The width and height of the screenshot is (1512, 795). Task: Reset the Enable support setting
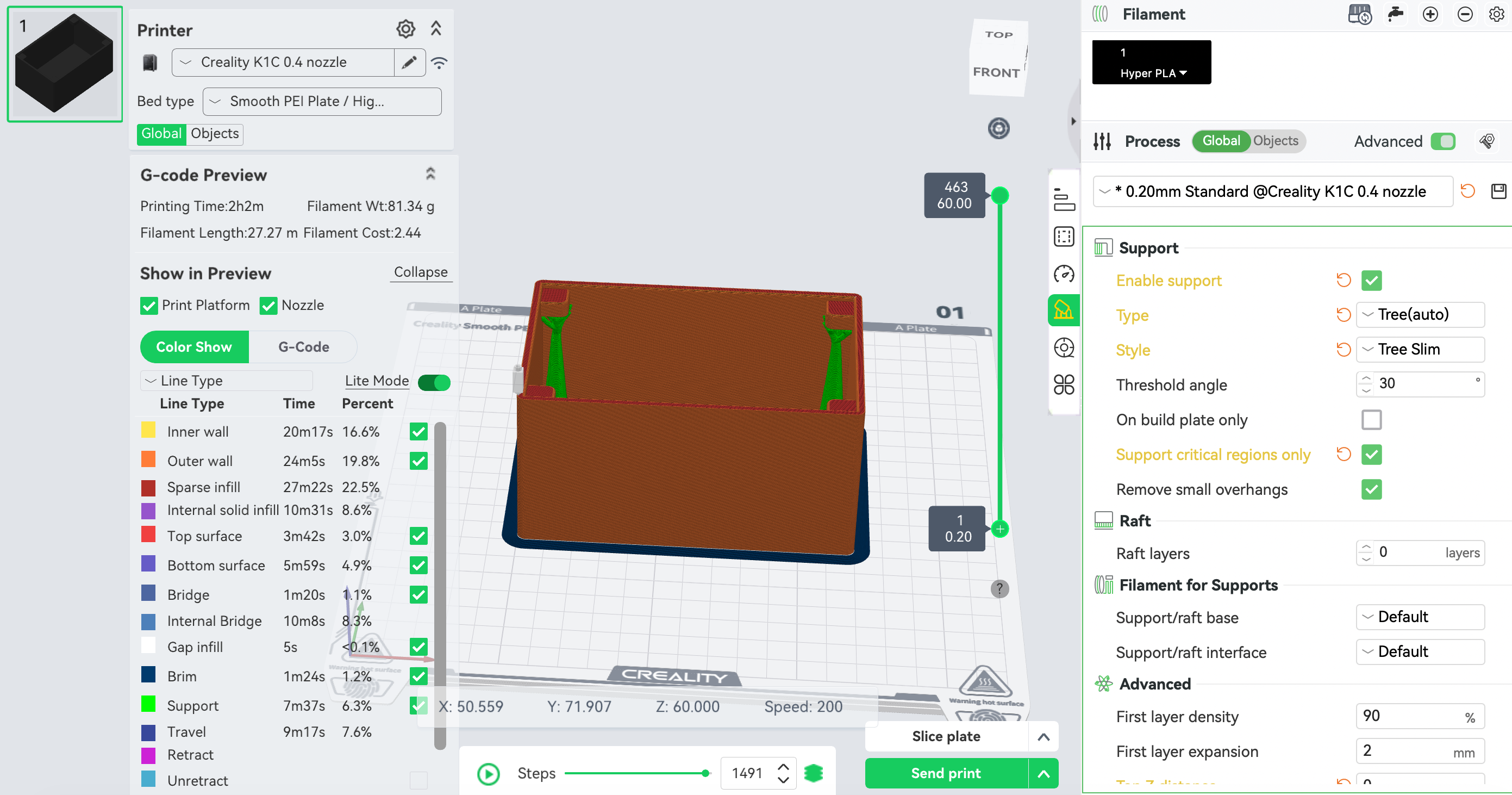tap(1344, 281)
